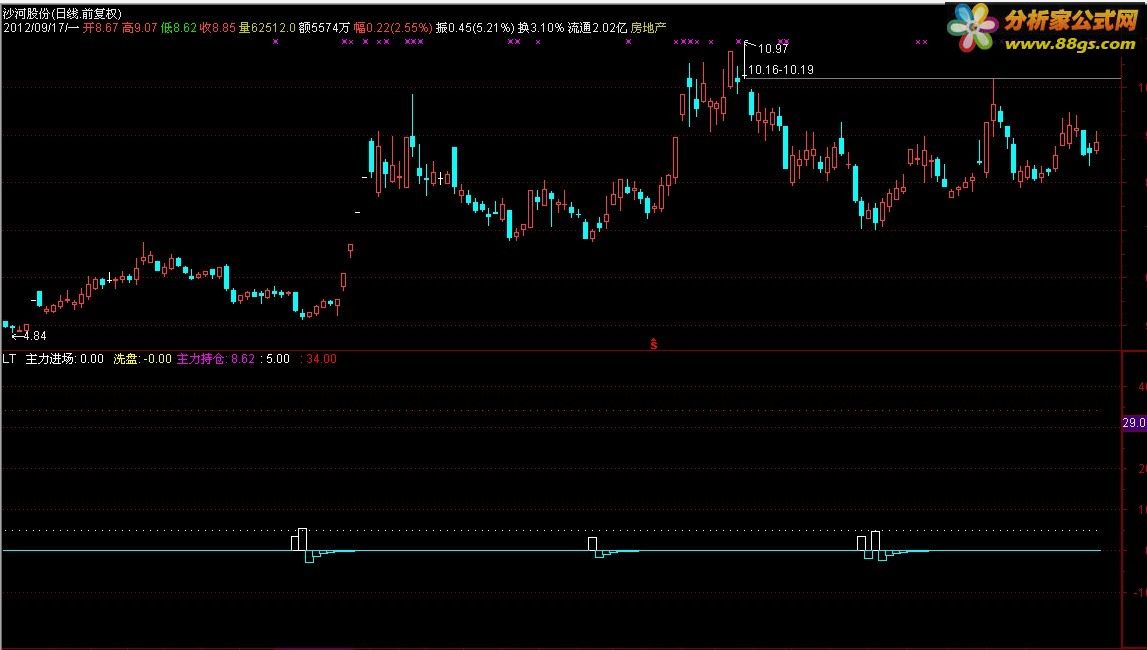Click the red $ marker below the chart
This screenshot has width=1147, height=650.
654,344
